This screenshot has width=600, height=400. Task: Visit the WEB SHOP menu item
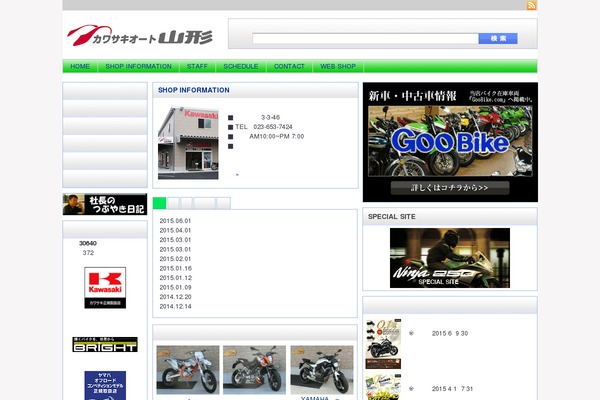point(338,66)
